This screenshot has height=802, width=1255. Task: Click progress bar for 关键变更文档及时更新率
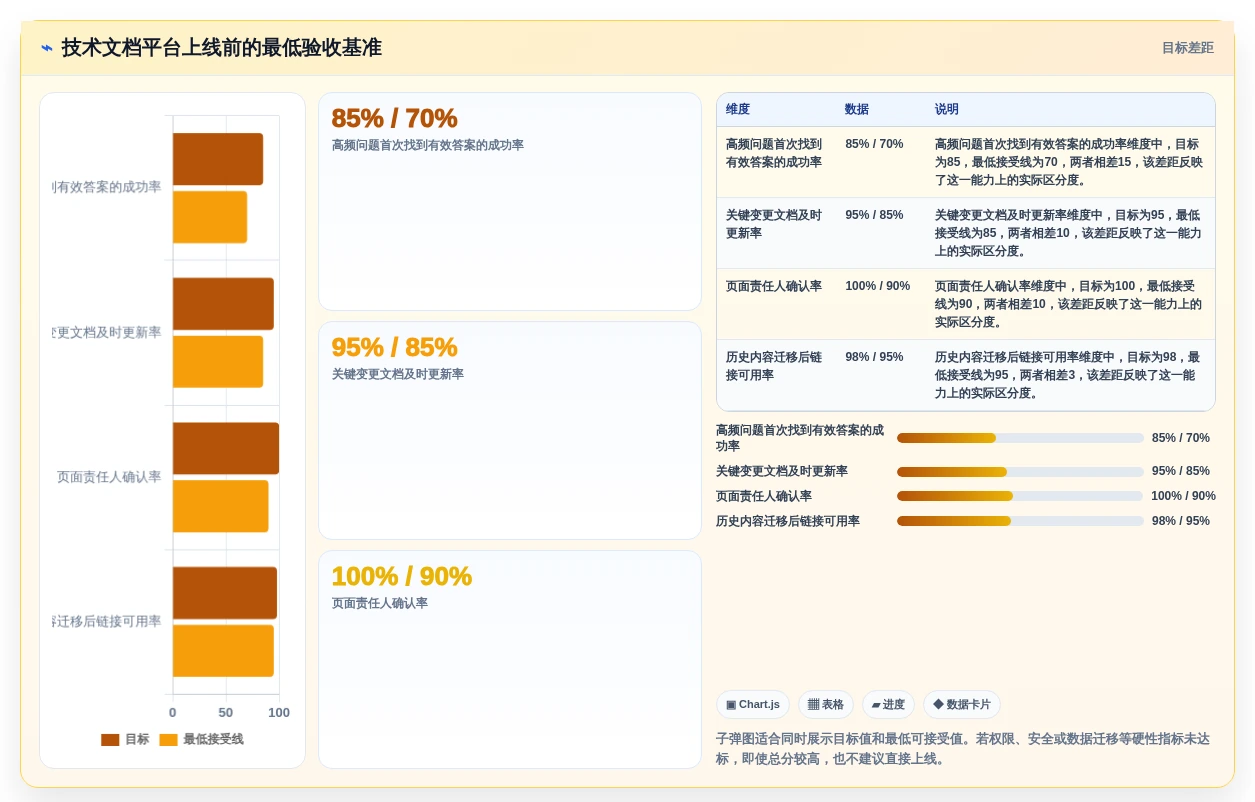(1020, 472)
